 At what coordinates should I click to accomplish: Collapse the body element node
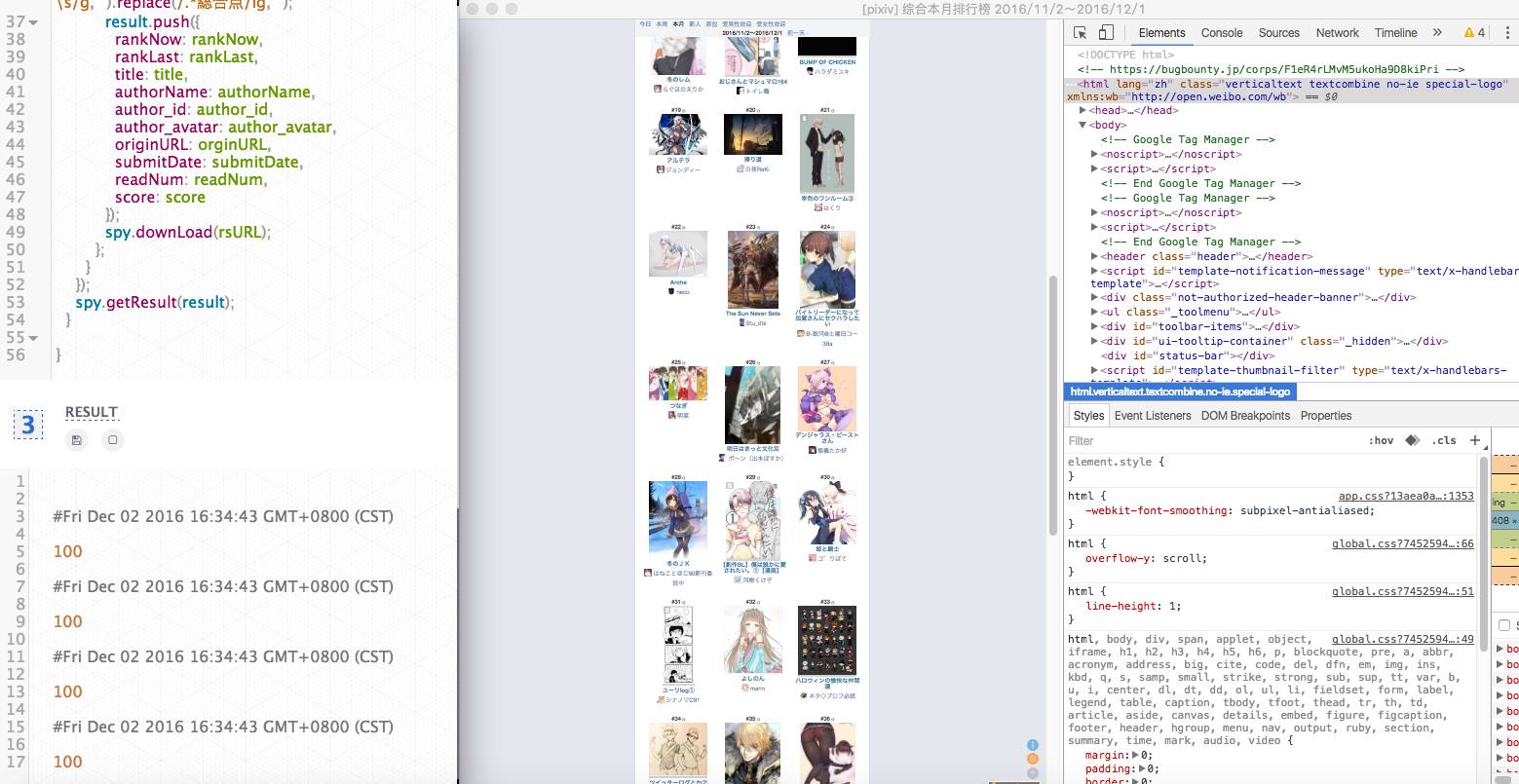1082,125
